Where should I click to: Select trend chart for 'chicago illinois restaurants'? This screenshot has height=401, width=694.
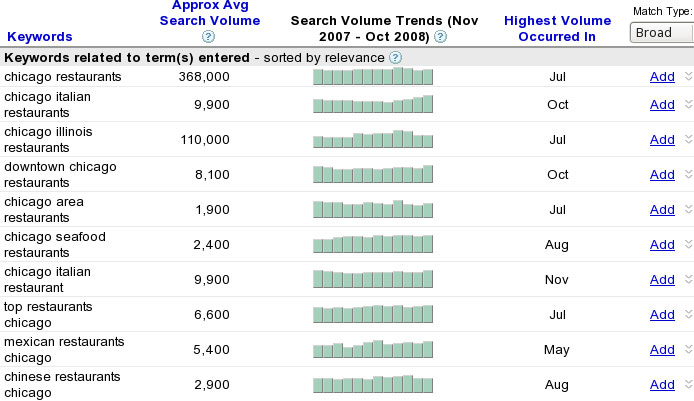(373, 139)
